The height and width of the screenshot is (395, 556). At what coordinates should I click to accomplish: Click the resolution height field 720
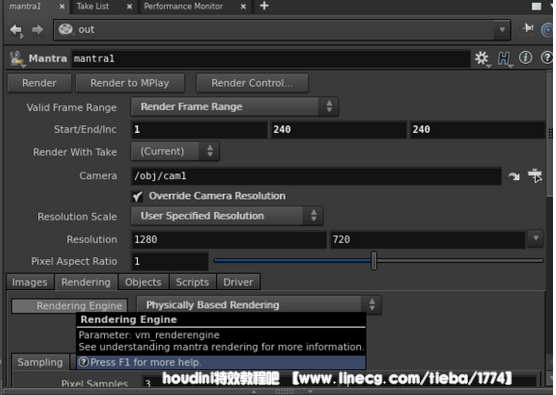coord(427,240)
